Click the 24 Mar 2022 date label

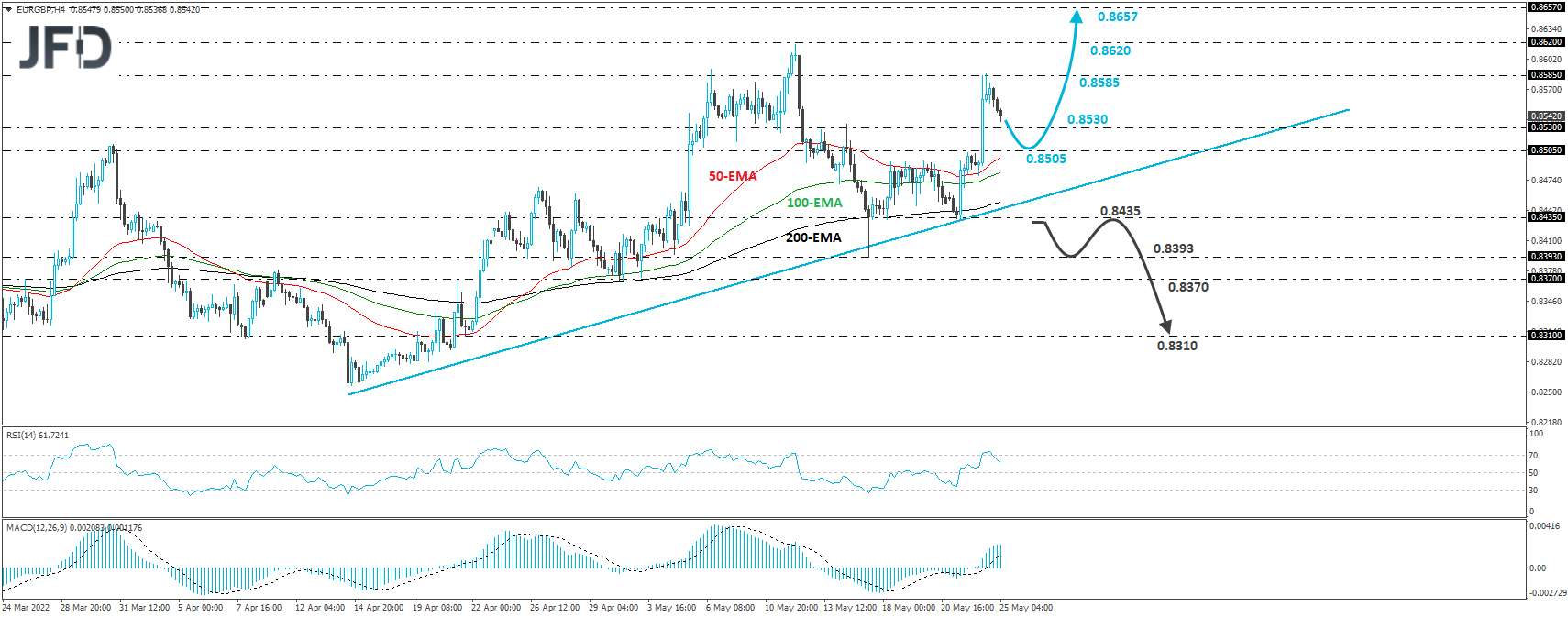coord(26,608)
